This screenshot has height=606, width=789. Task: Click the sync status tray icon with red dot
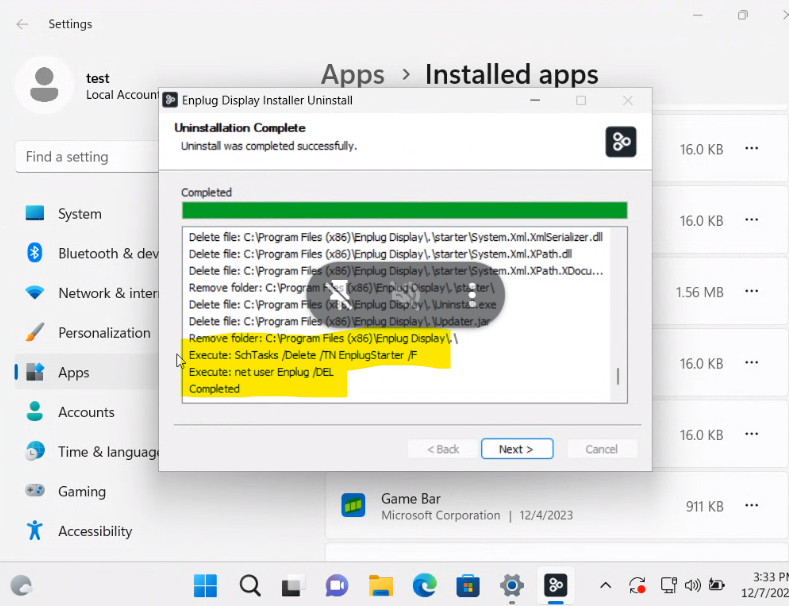[x=638, y=585]
